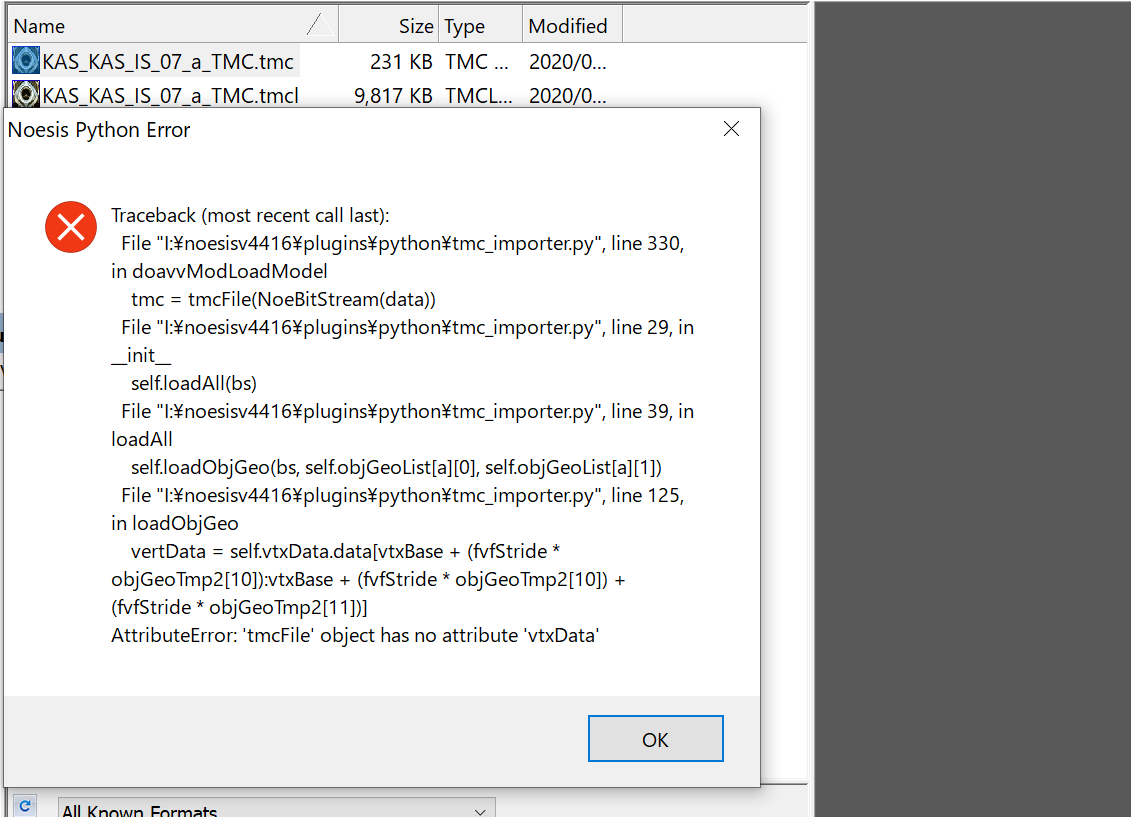This screenshot has width=1131, height=817.
Task: Click the 9,817 KB size cell
Action: click(393, 96)
